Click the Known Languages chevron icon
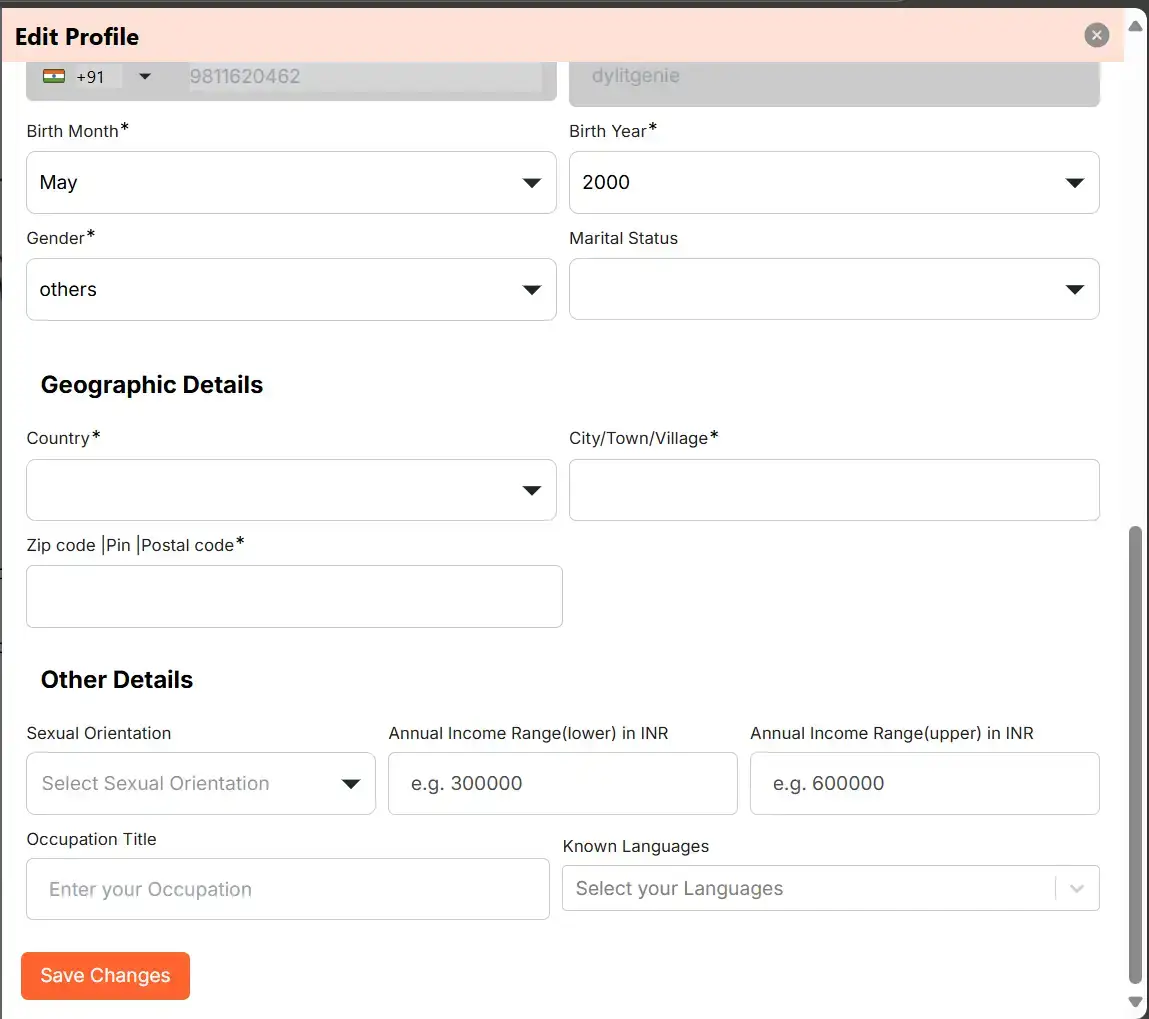Image resolution: width=1149 pixels, height=1019 pixels. 1077,889
